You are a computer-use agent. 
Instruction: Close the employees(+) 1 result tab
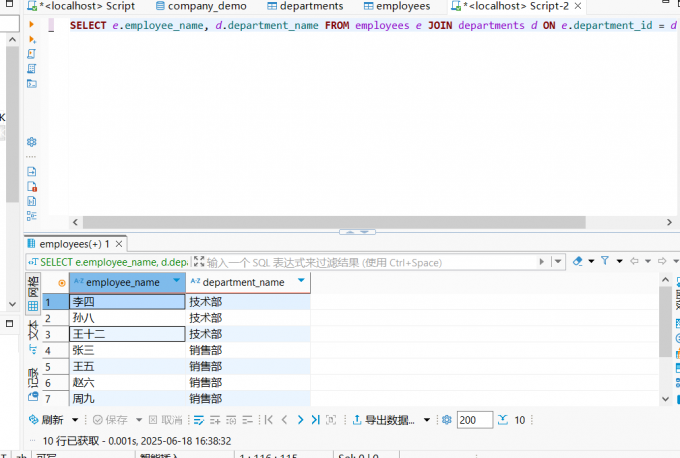(x=119, y=244)
